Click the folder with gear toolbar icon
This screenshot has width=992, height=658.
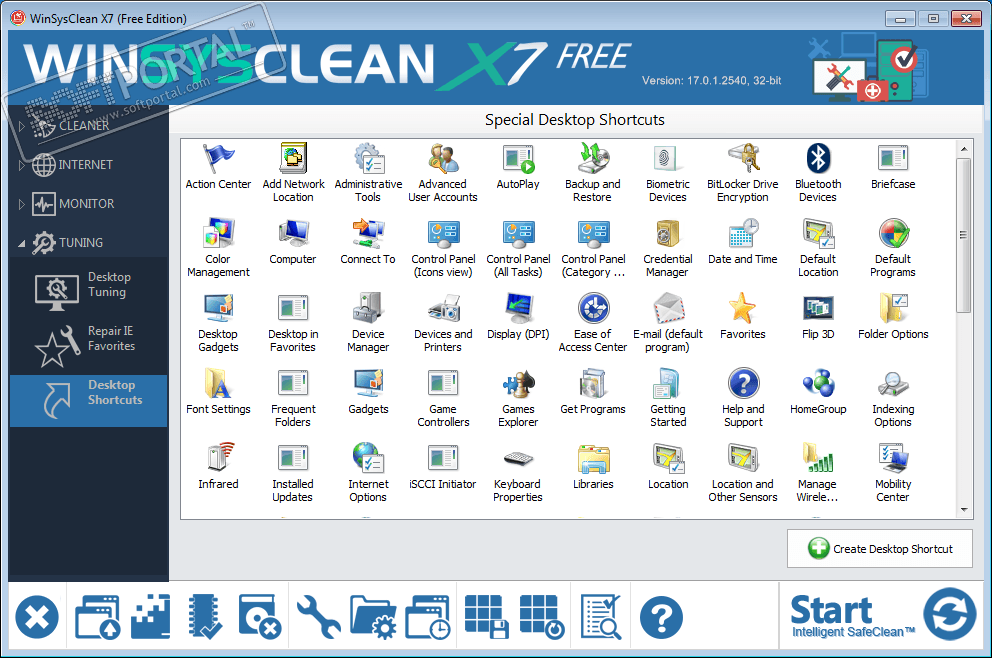[373, 617]
